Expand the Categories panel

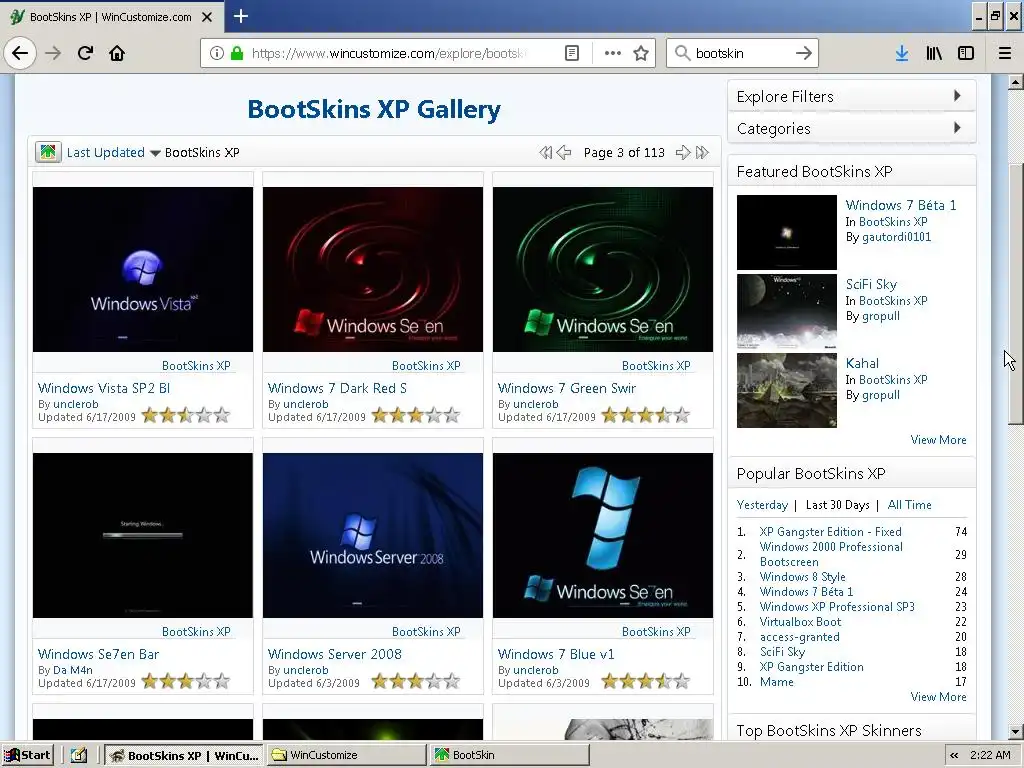[x=852, y=128]
